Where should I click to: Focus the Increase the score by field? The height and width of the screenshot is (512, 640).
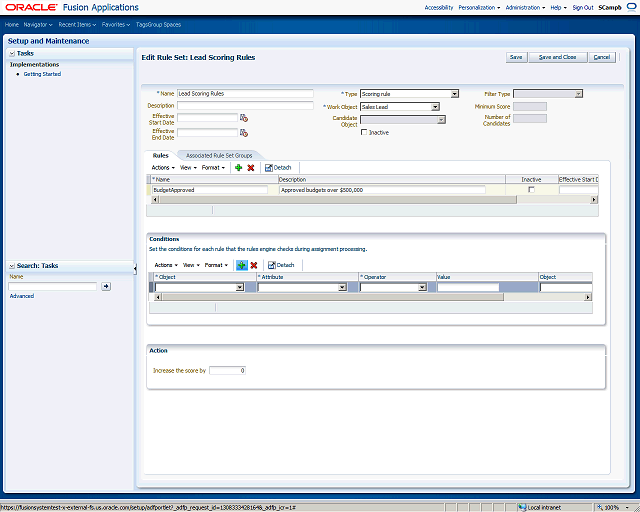click(x=227, y=370)
